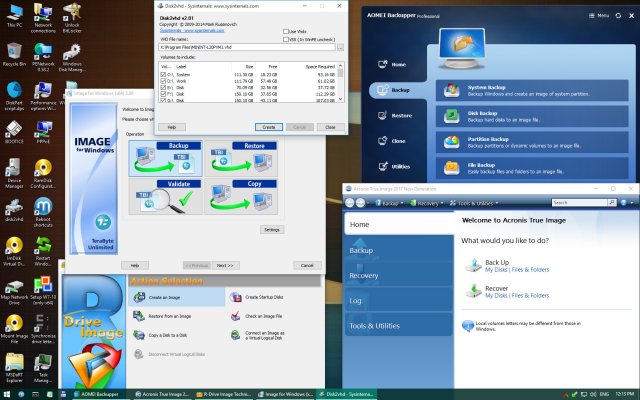Open Mount Image File desktop icon
Image resolution: width=640 pixels, height=400 pixels.
(14, 329)
